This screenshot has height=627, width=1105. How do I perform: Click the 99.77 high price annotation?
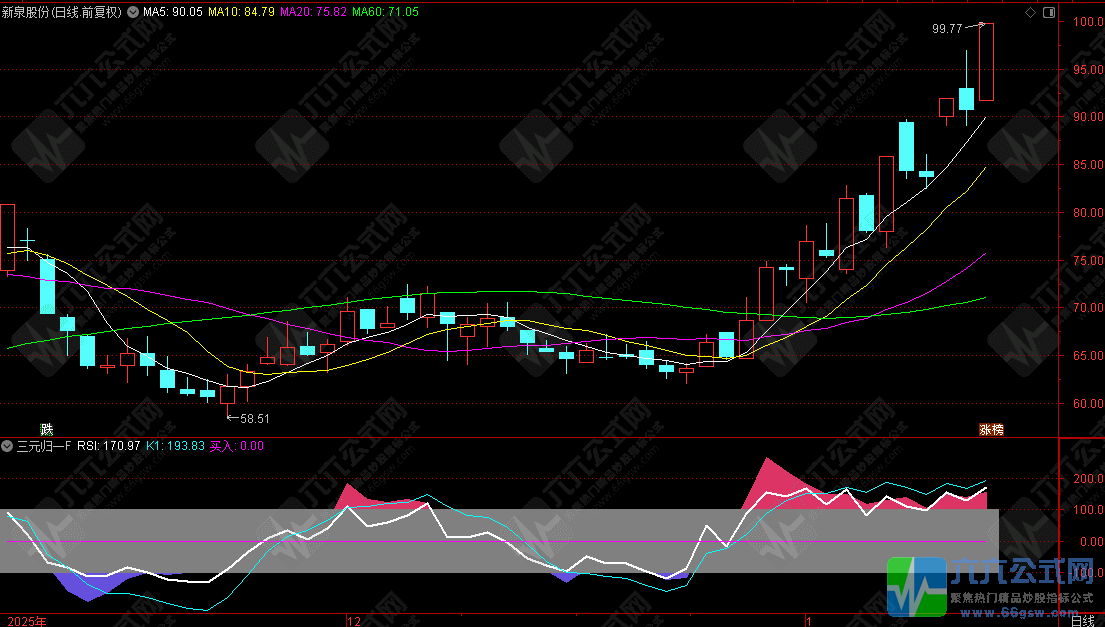[x=946, y=30]
